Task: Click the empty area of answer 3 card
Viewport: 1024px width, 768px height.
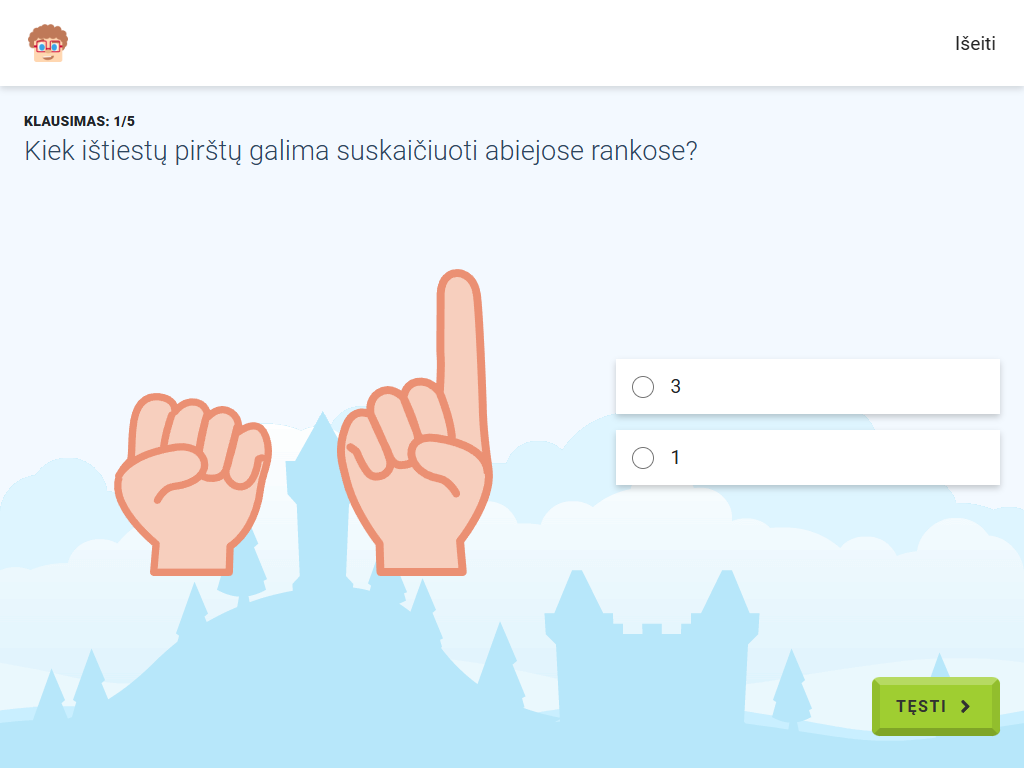Action: (836, 387)
